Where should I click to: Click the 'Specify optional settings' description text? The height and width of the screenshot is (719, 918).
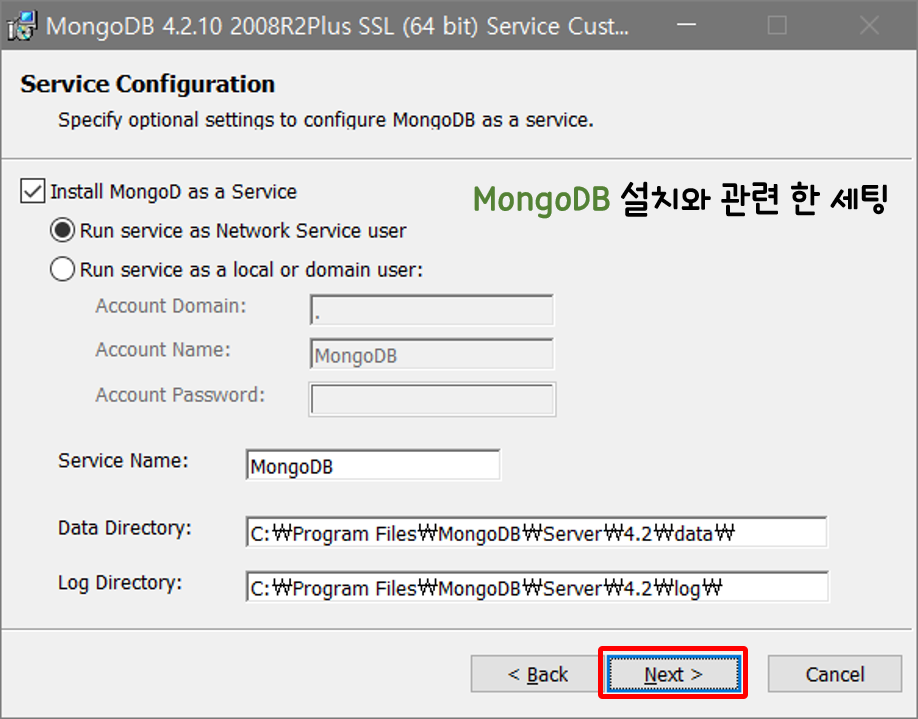[326, 121]
